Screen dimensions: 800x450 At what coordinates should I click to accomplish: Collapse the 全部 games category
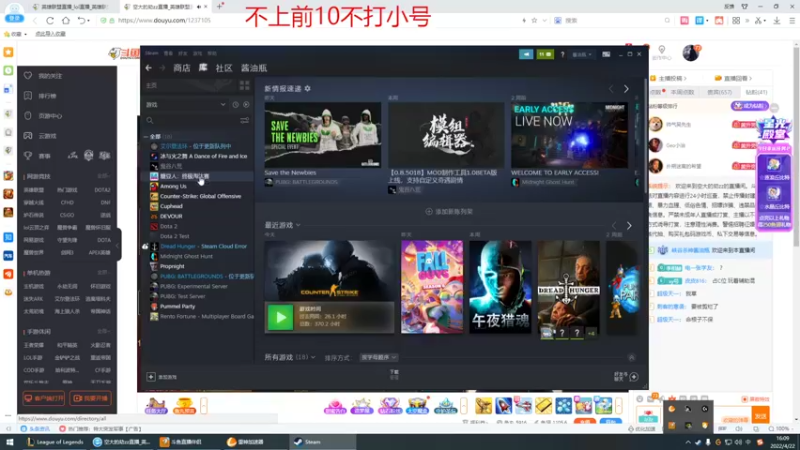146,137
